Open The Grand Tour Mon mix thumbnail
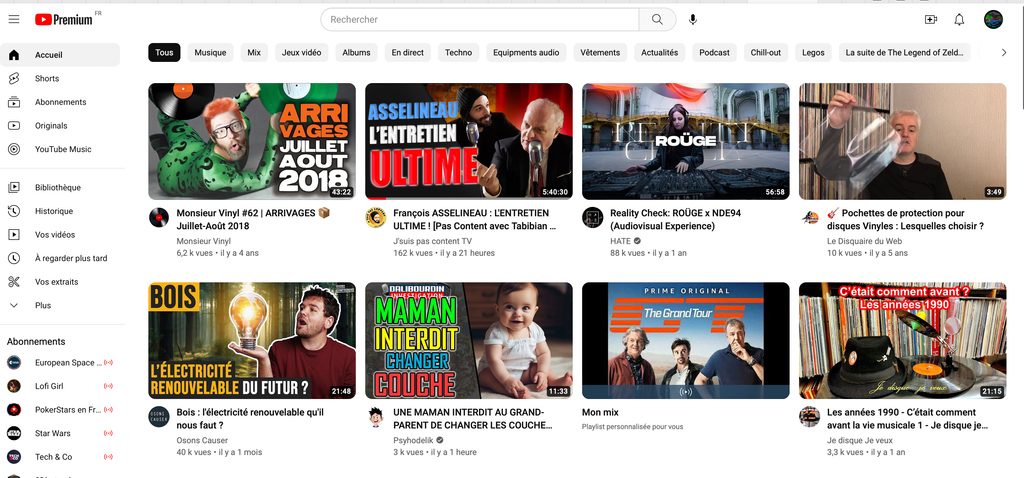This screenshot has height=478, width=1024. click(x=685, y=340)
